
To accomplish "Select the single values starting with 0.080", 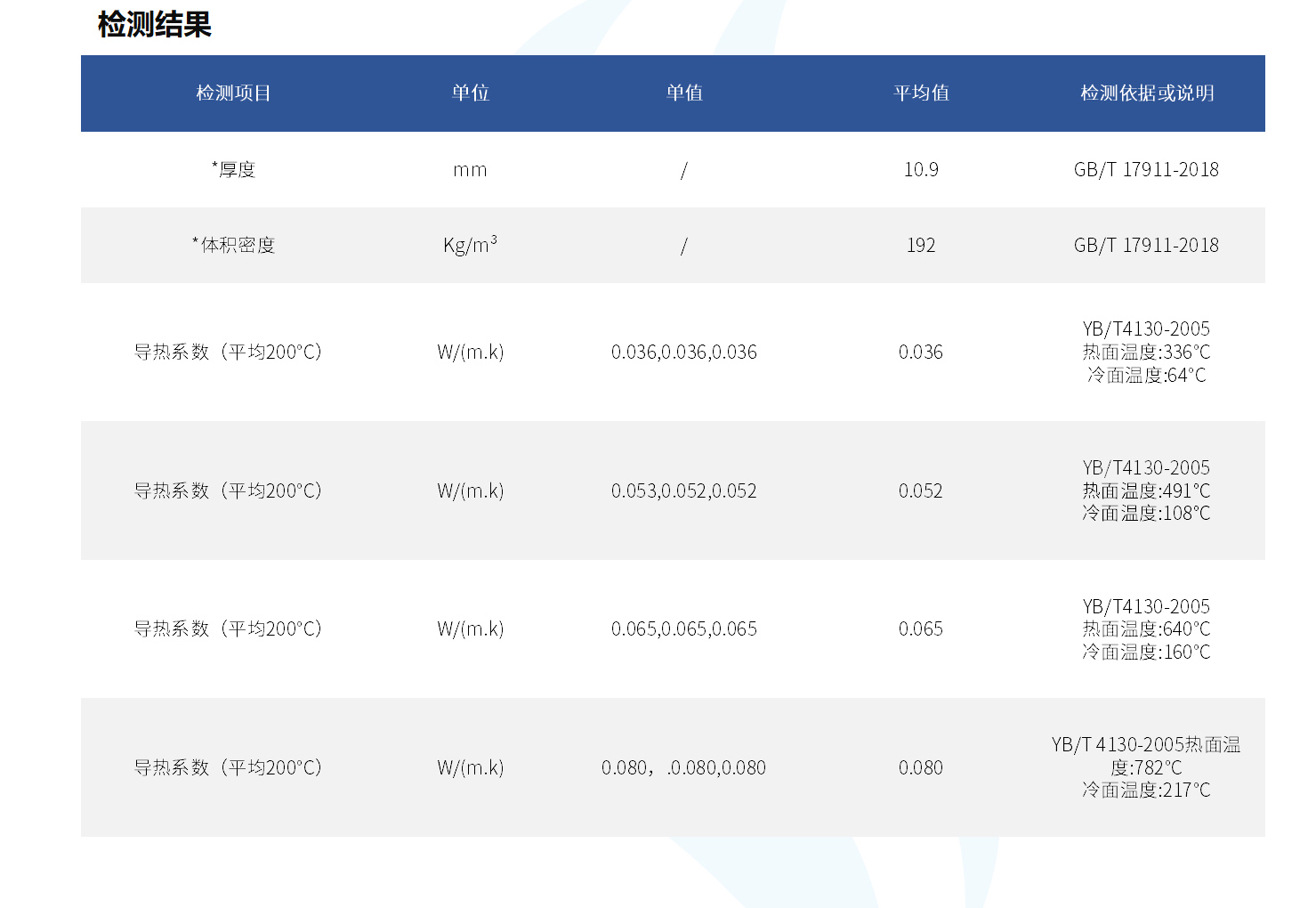I will (683, 768).
